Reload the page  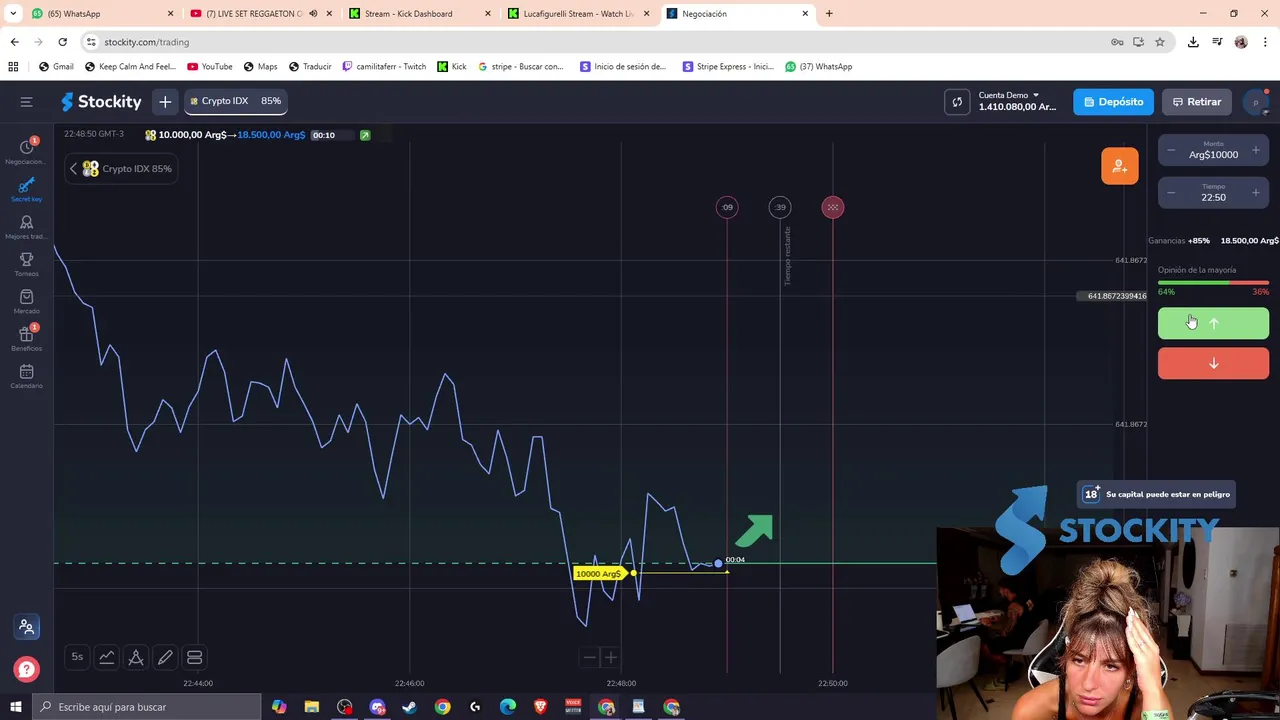pyautogui.click(x=62, y=42)
